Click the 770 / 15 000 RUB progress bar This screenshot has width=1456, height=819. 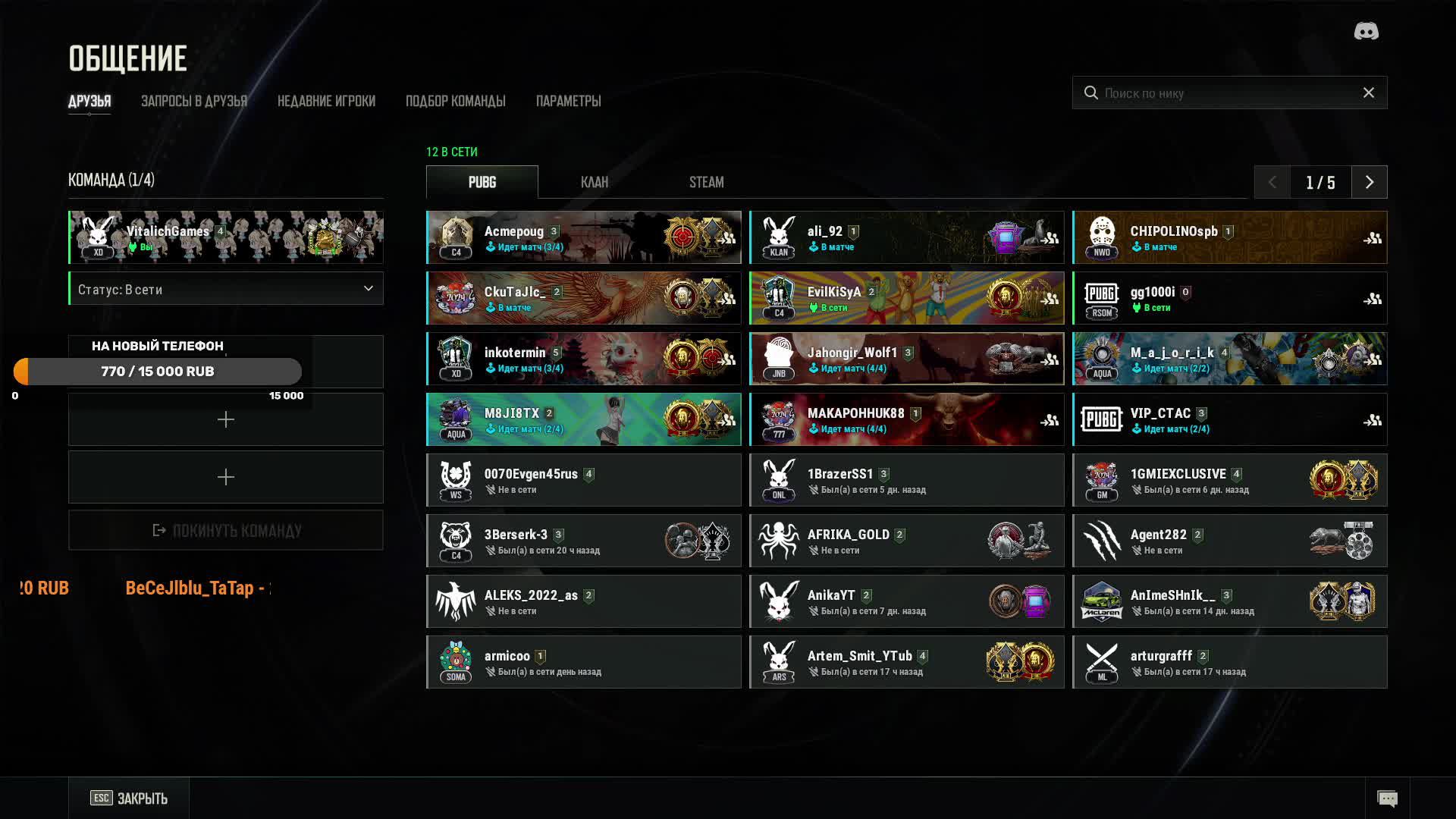pyautogui.click(x=158, y=372)
